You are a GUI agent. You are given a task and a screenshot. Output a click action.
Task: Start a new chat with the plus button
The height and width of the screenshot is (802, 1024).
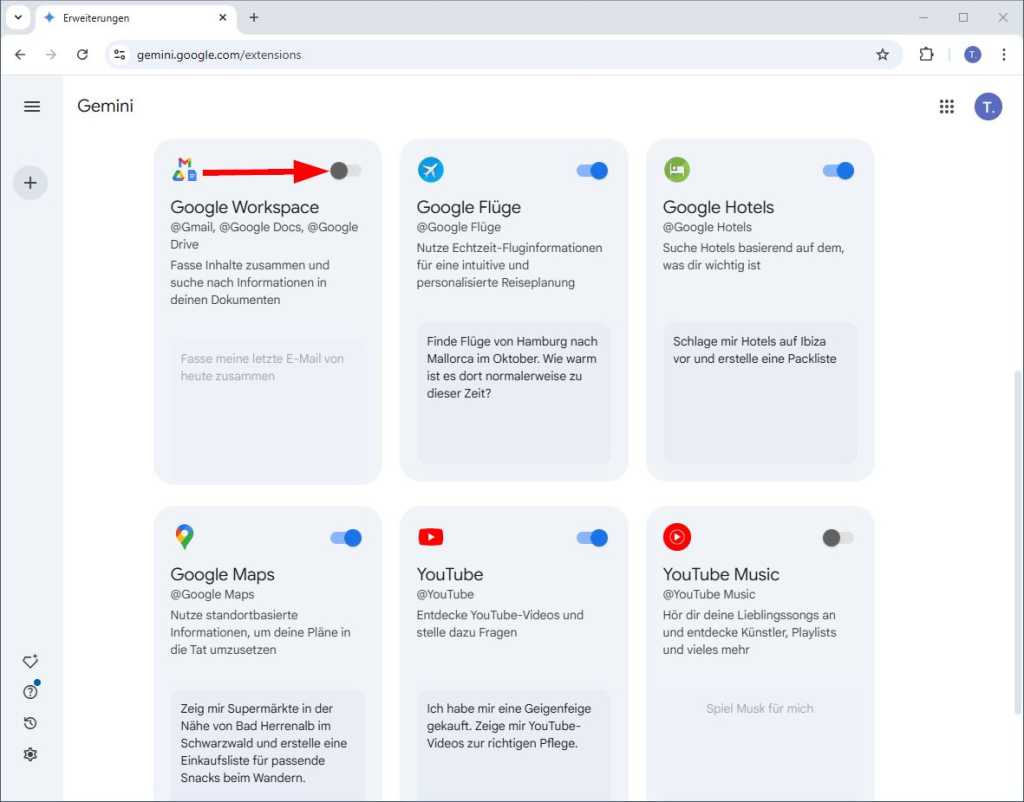(30, 182)
